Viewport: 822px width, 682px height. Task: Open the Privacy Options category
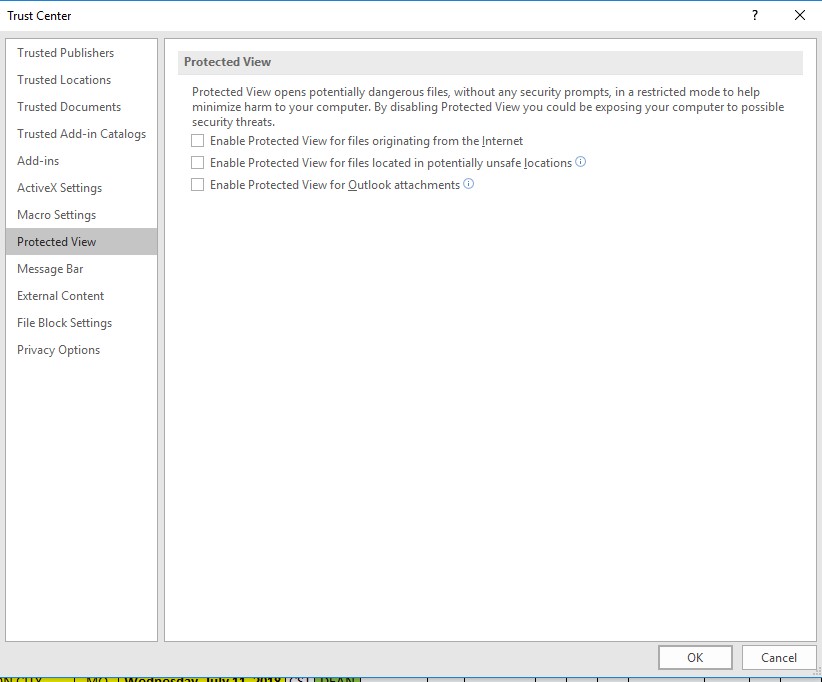[57, 349]
